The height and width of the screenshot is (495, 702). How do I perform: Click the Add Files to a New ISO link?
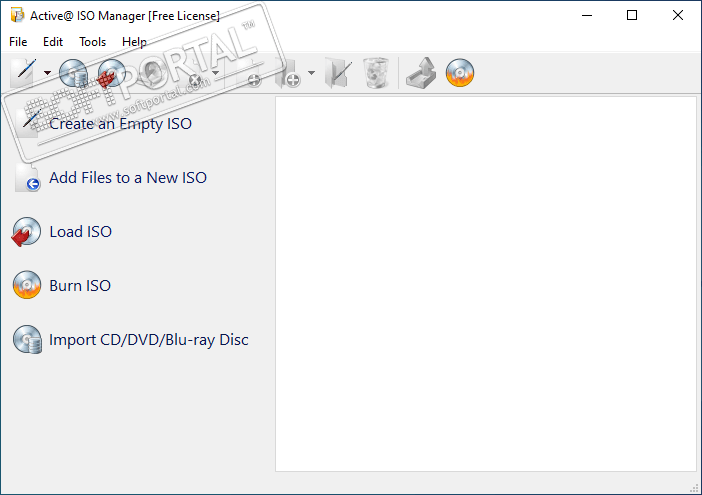pyautogui.click(x=128, y=178)
